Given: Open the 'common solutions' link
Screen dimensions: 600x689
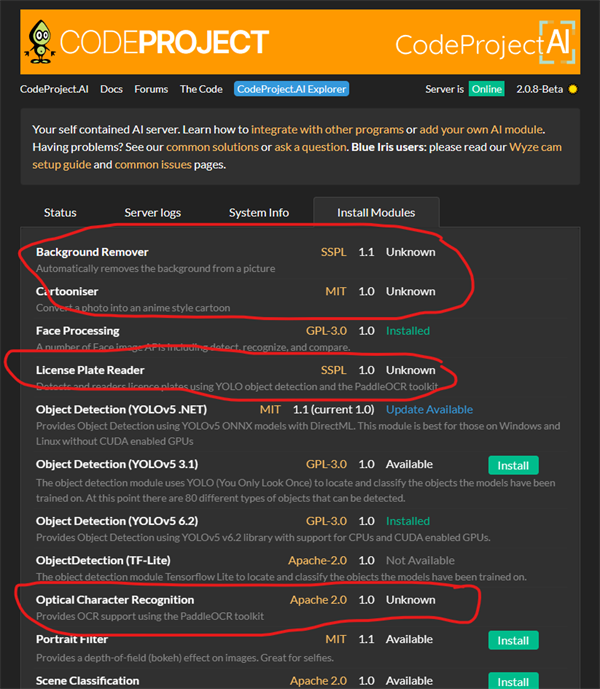Looking at the screenshot, I should point(212,147).
